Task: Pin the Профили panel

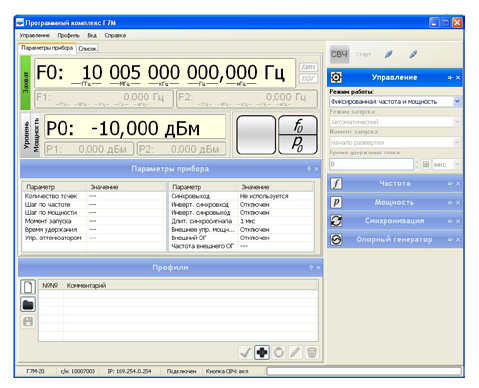Action: tap(311, 268)
